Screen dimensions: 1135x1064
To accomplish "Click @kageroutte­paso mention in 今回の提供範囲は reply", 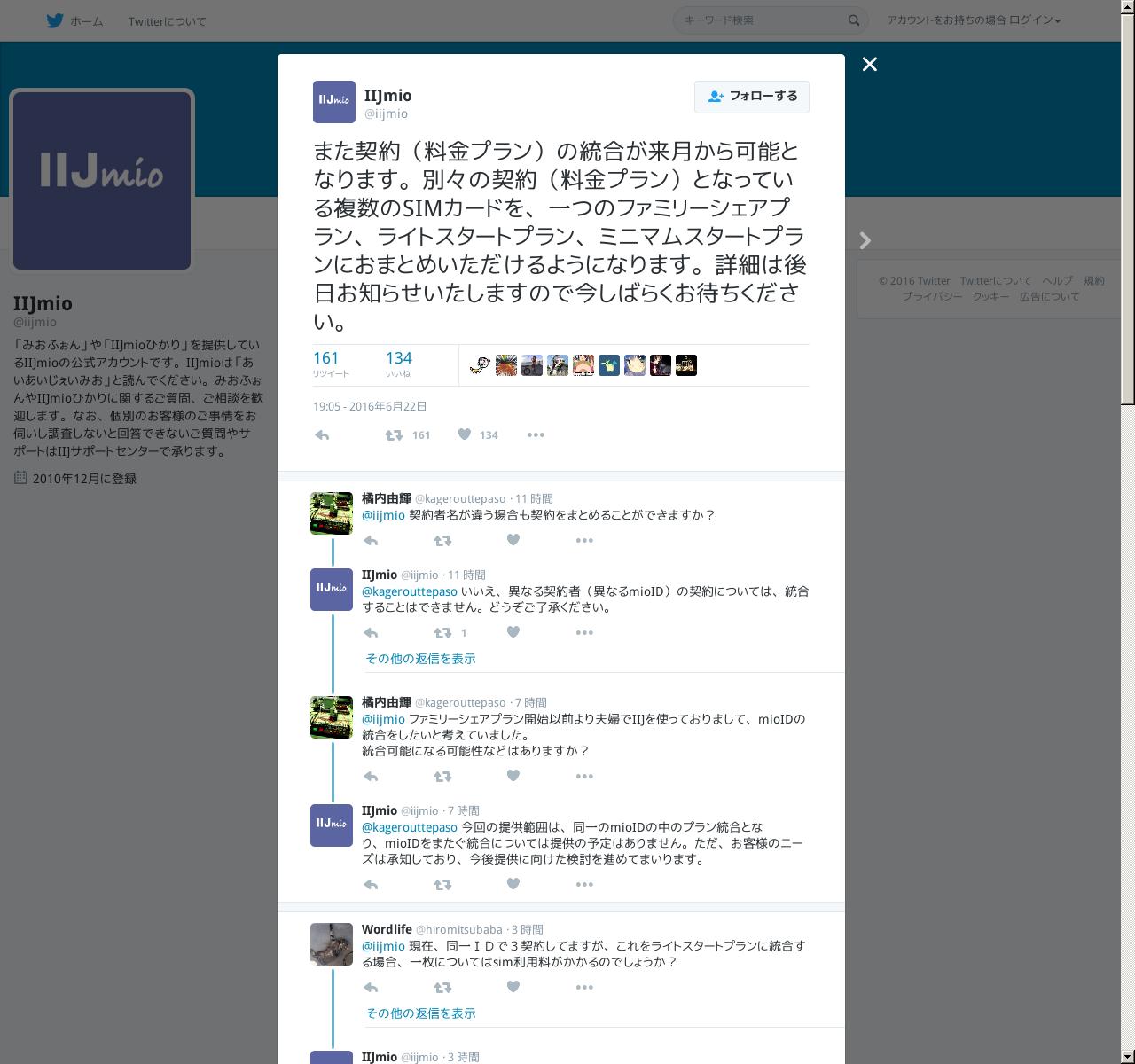I will coord(410,827).
